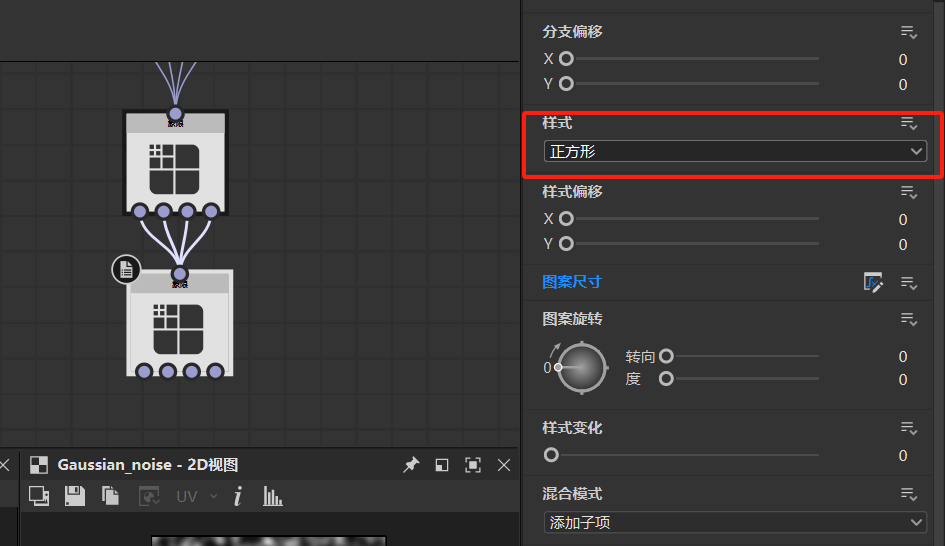Select the upper tile generator node thumbnail
Image resolution: width=945 pixels, height=546 pixels.
point(174,169)
